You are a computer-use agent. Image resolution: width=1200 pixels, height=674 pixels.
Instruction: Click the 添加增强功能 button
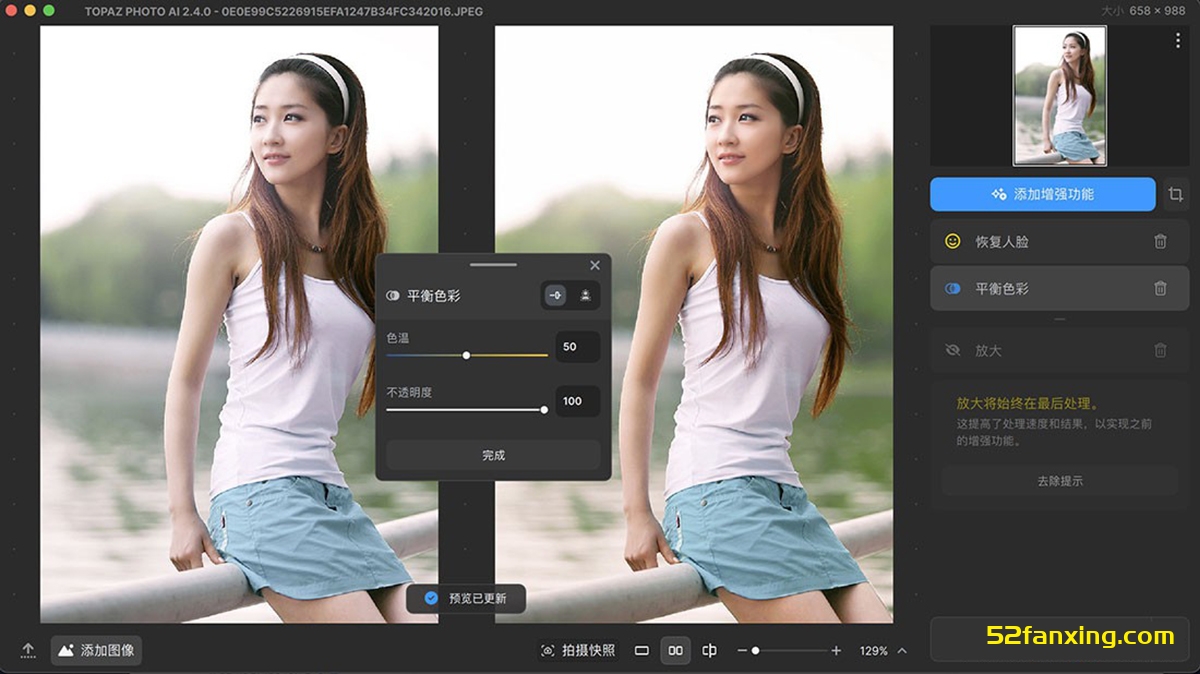(x=1042, y=194)
